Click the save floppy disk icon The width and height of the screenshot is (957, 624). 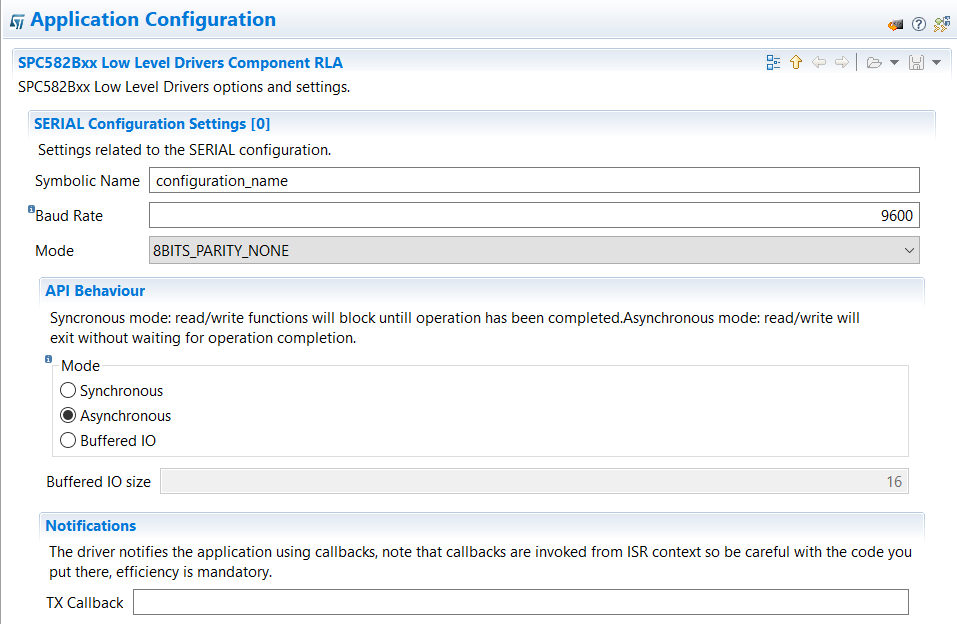[915, 63]
